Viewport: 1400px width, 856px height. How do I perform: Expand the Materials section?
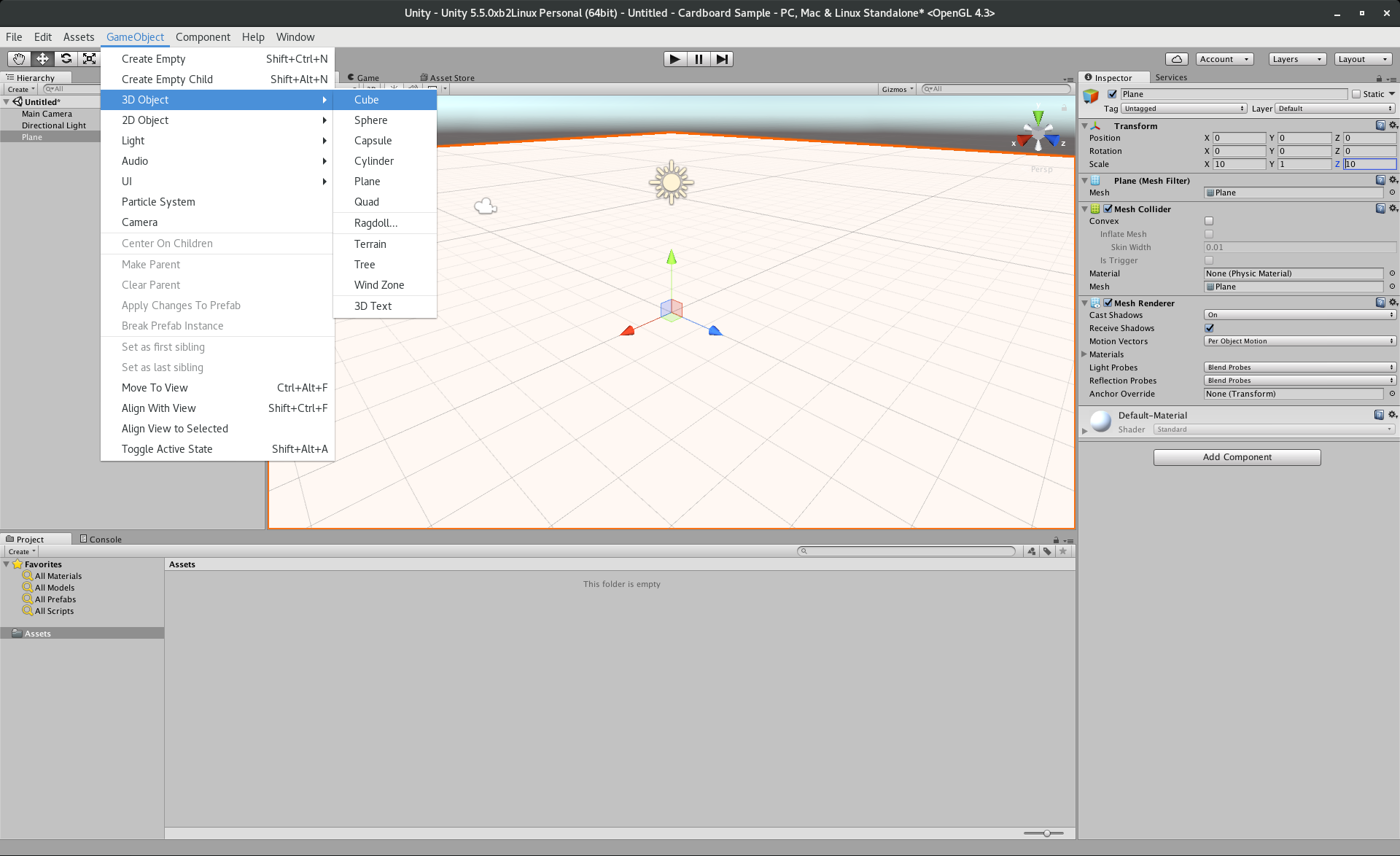click(1084, 354)
